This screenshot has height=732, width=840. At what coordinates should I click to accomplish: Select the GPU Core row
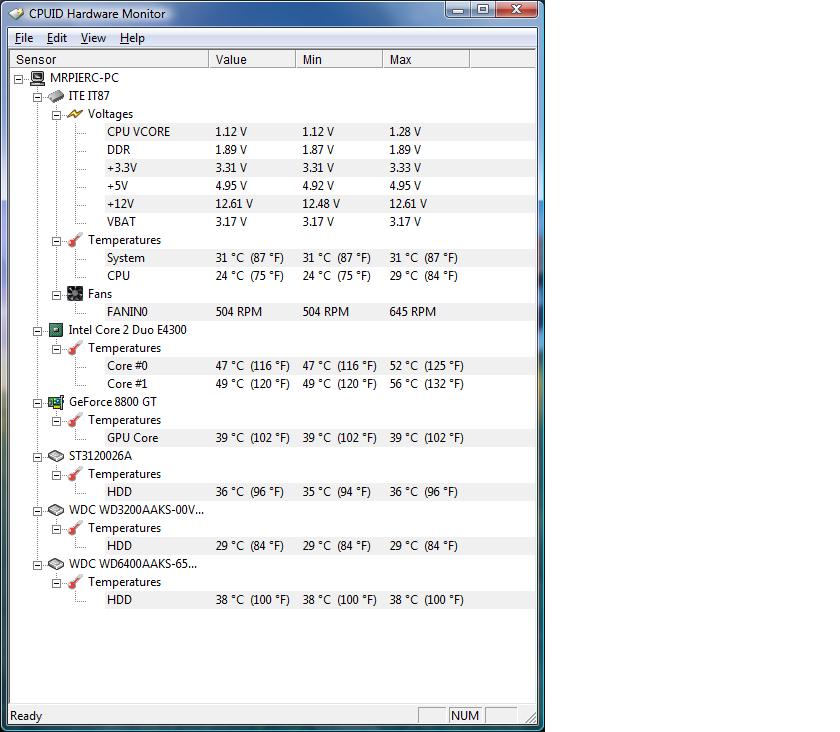click(x=320, y=438)
